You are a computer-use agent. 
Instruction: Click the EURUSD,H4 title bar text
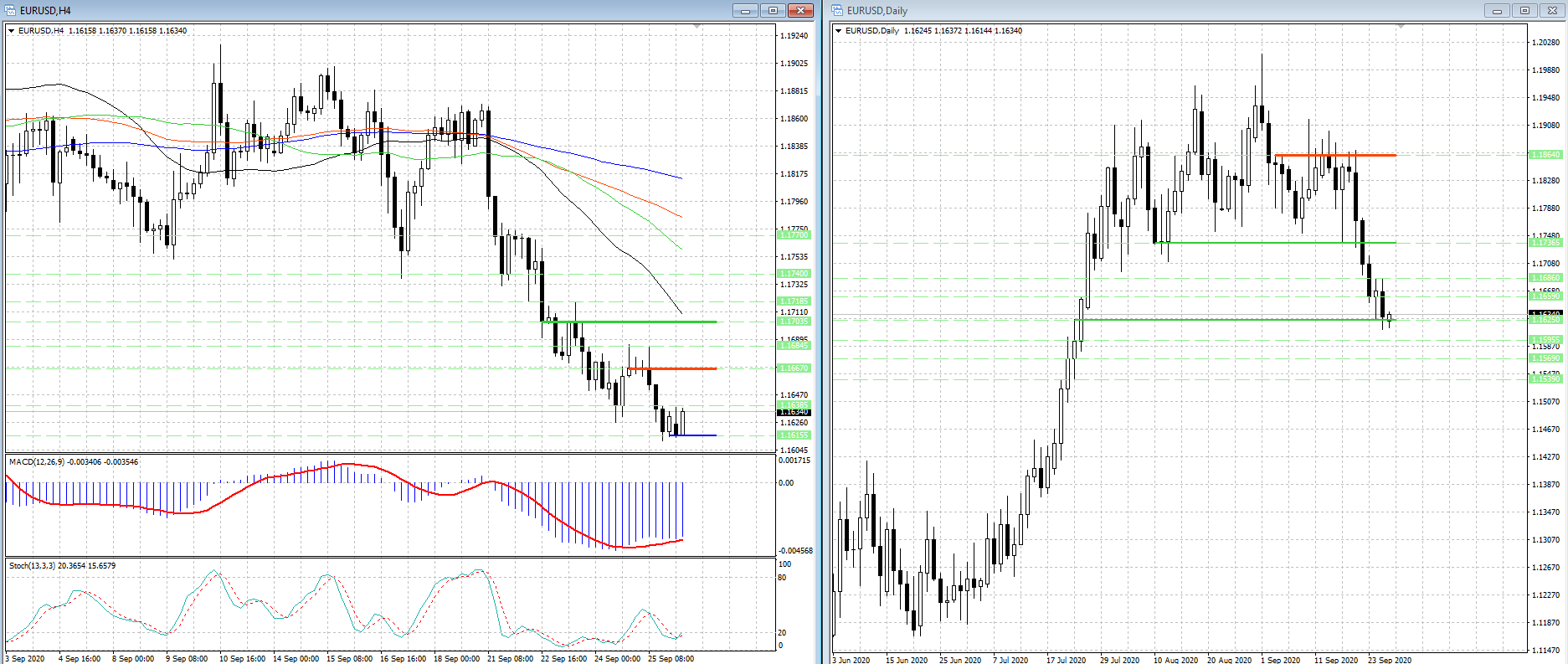[45, 11]
